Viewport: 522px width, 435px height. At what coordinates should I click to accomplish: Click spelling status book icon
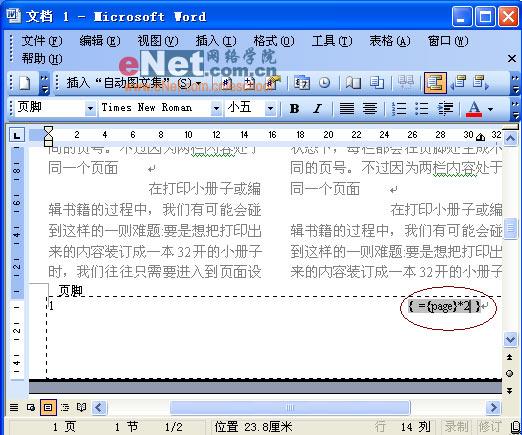(515, 426)
